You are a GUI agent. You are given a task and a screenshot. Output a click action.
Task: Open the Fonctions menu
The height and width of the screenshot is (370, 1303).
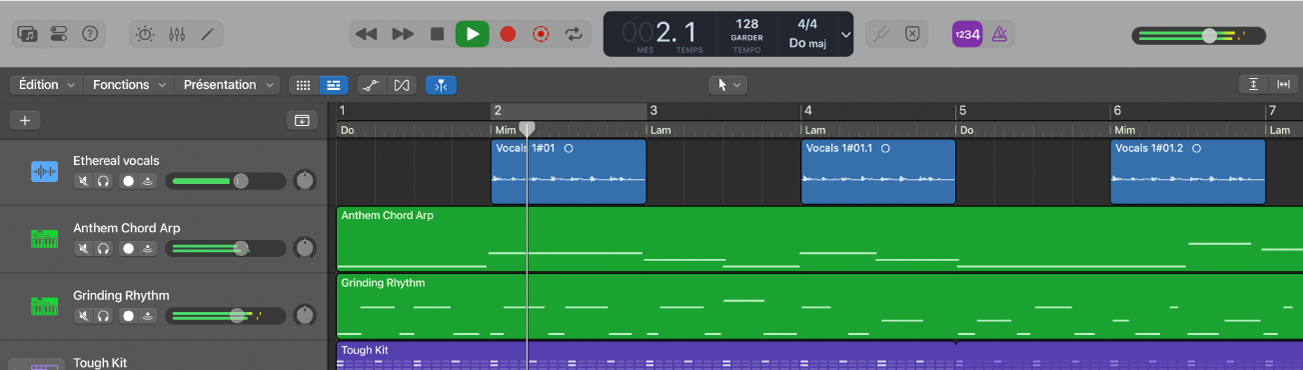click(x=129, y=85)
